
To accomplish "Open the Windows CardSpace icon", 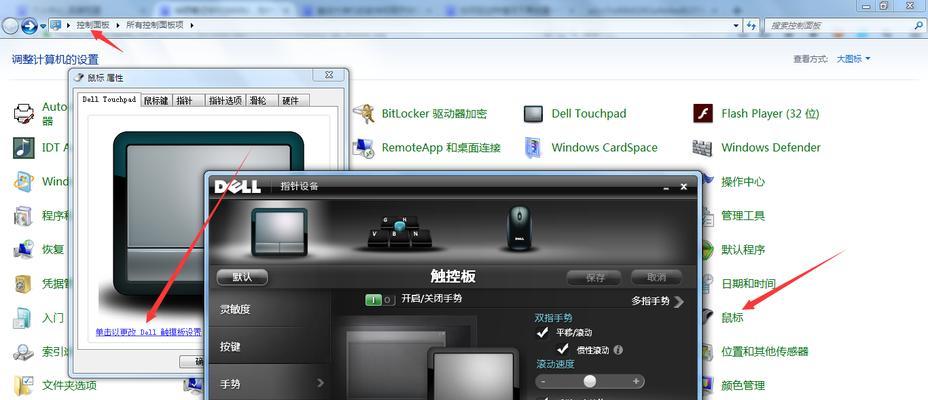I will point(533,147).
